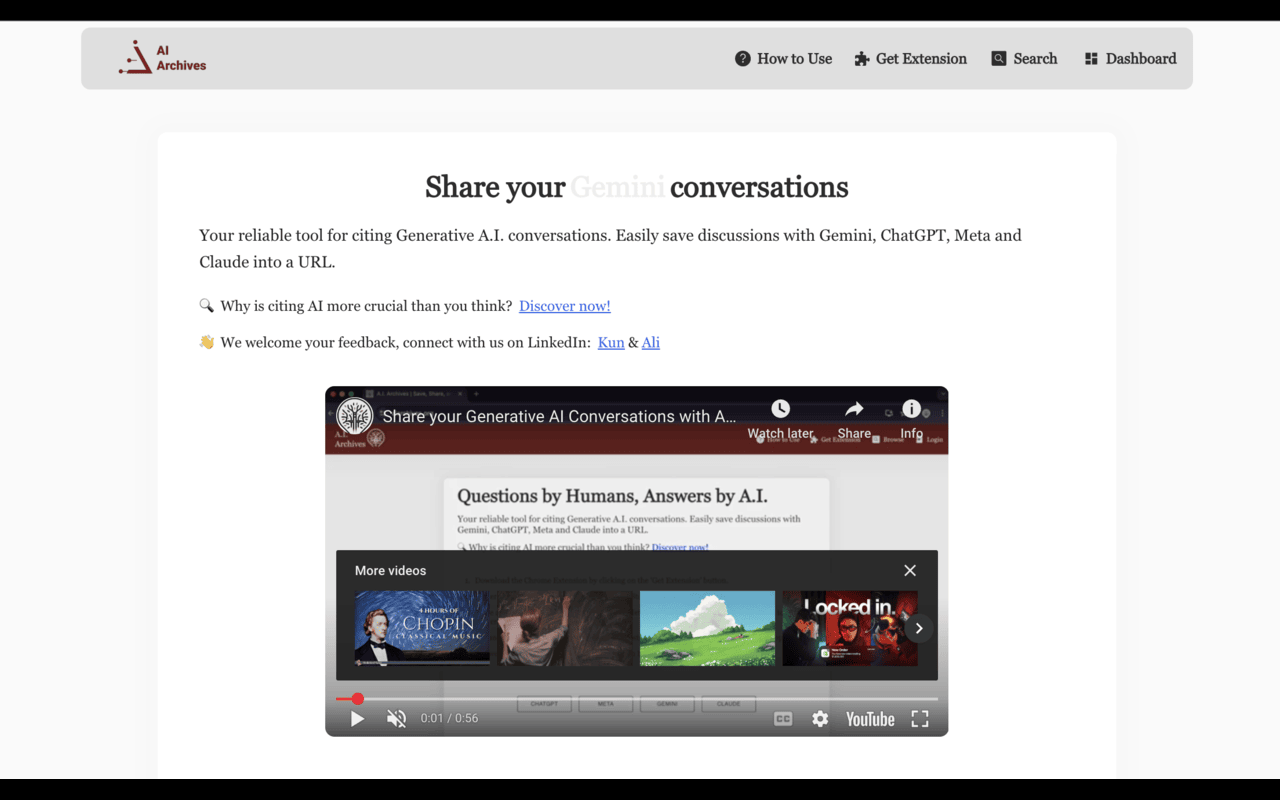Go to the Dashboard menu item

pos(1130,59)
